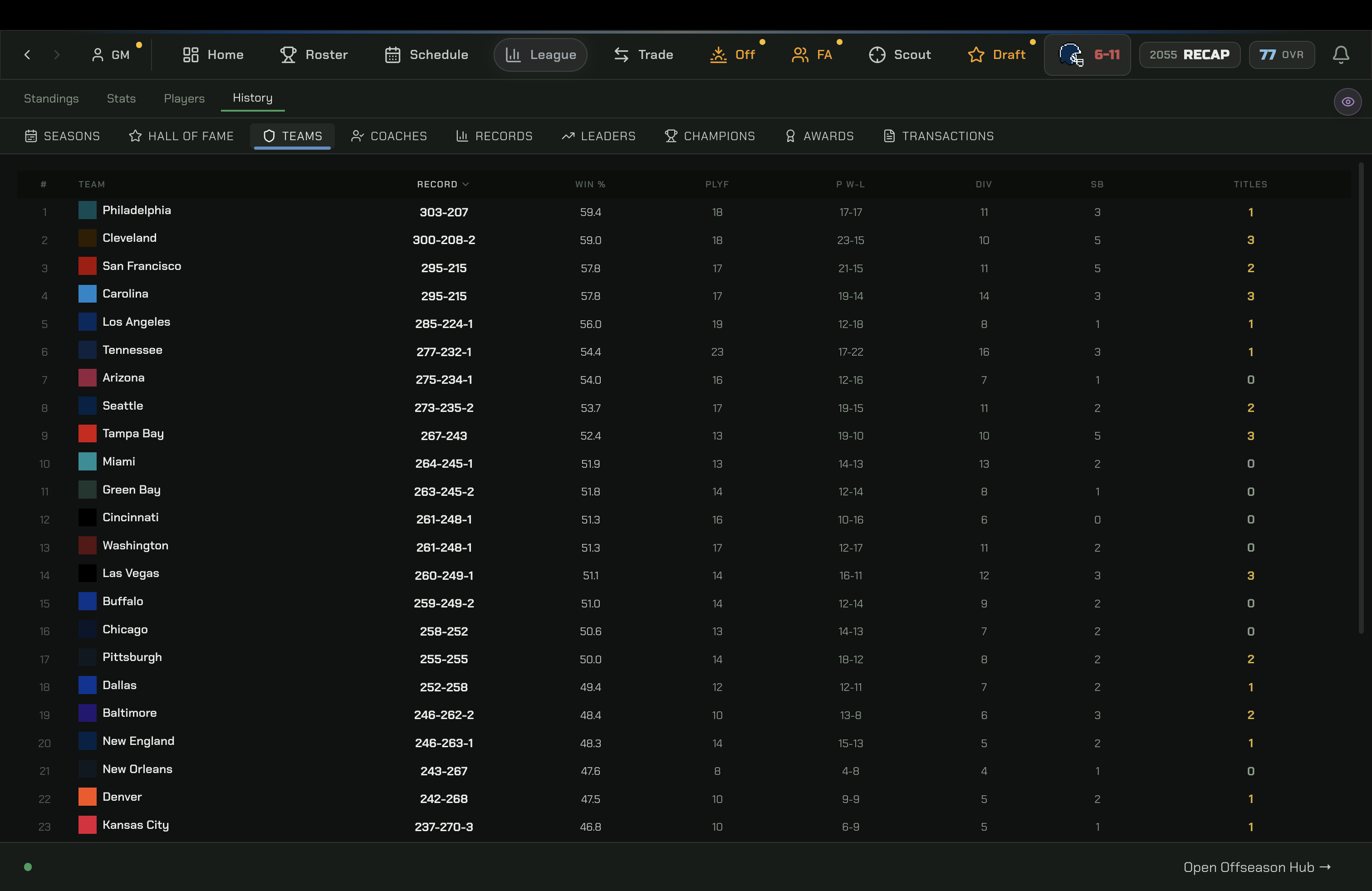Open the Coaches sub-tab

point(389,136)
